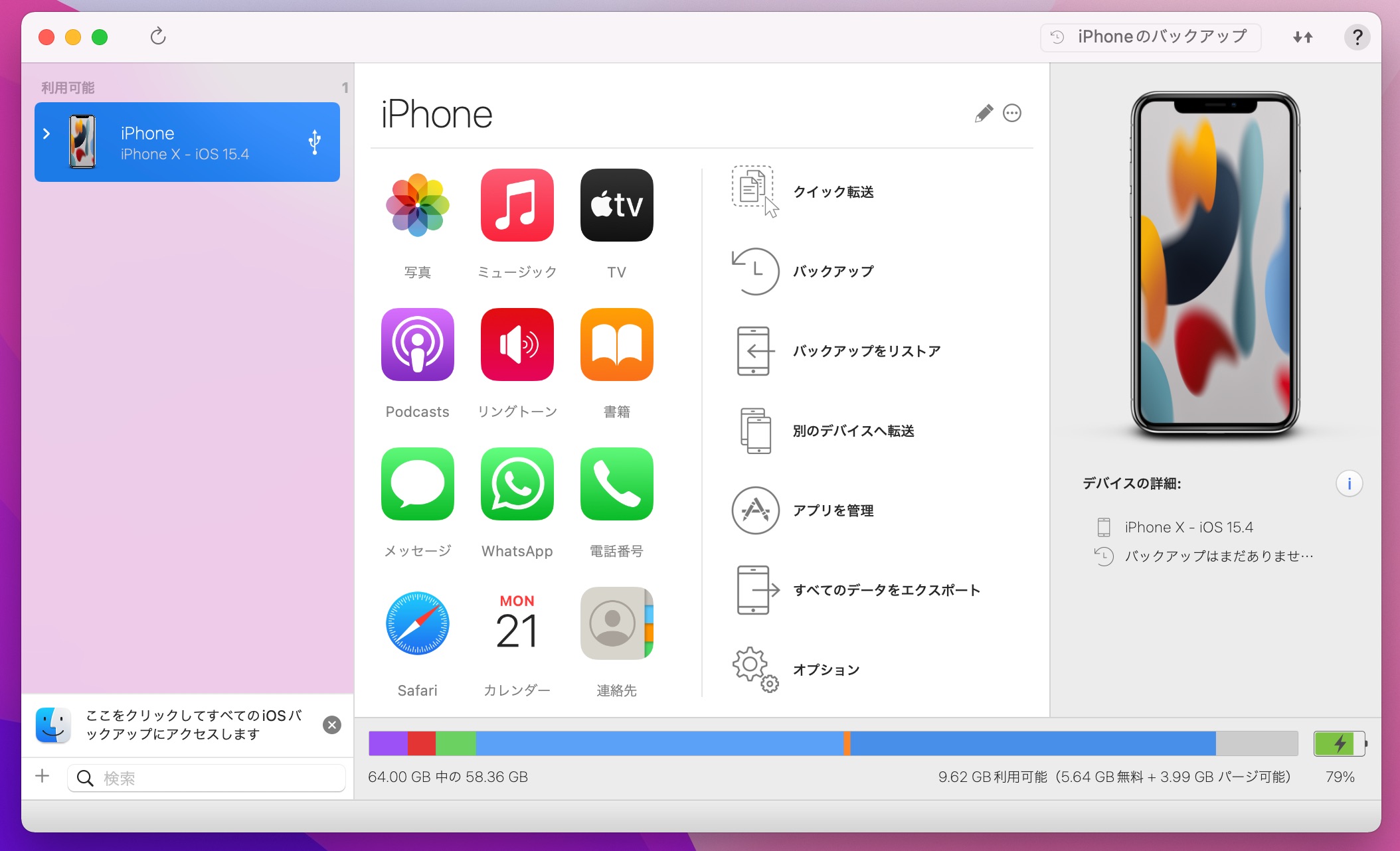Viewport: 1400px width, 851px height.
Task: Dismiss the iOS backup access banner
Action: [x=332, y=725]
